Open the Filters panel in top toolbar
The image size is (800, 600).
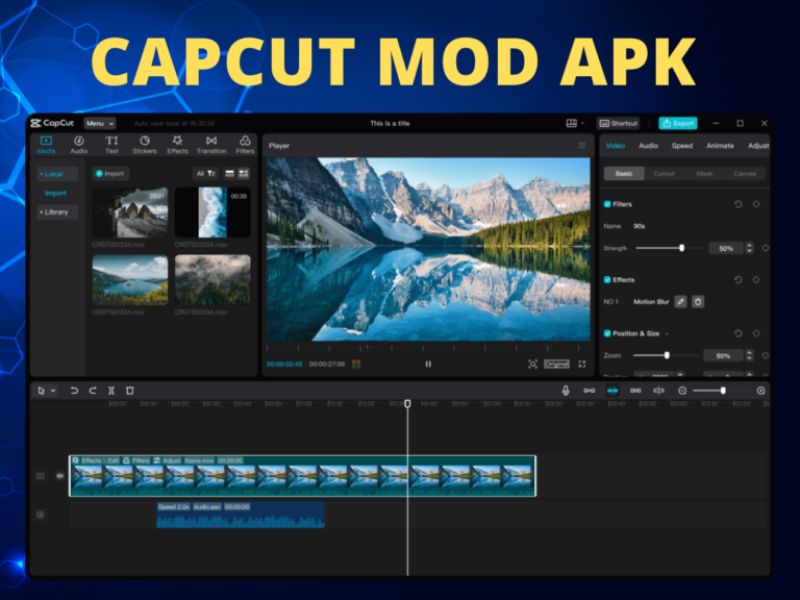(x=245, y=145)
